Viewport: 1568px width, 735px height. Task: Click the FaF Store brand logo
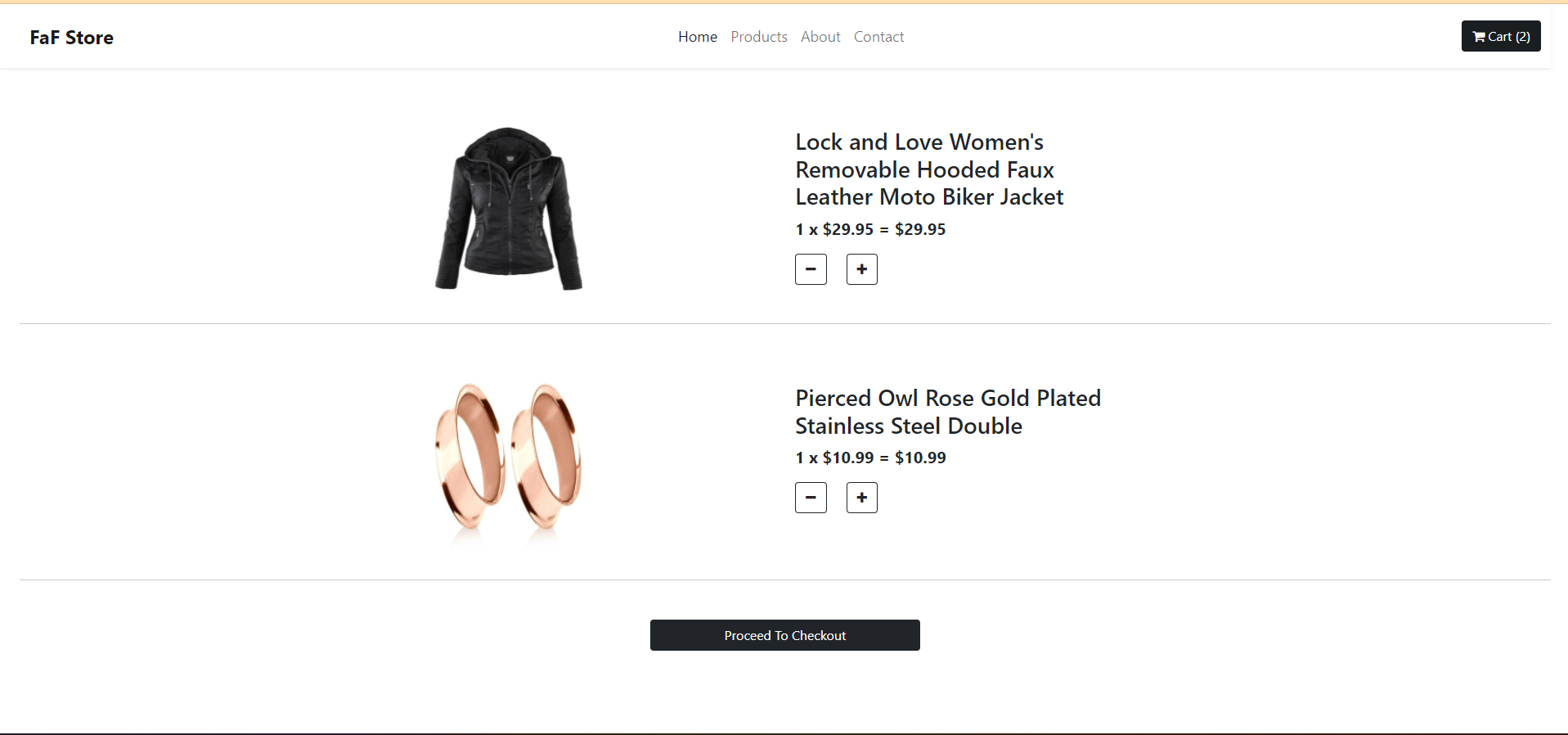pos(72,38)
